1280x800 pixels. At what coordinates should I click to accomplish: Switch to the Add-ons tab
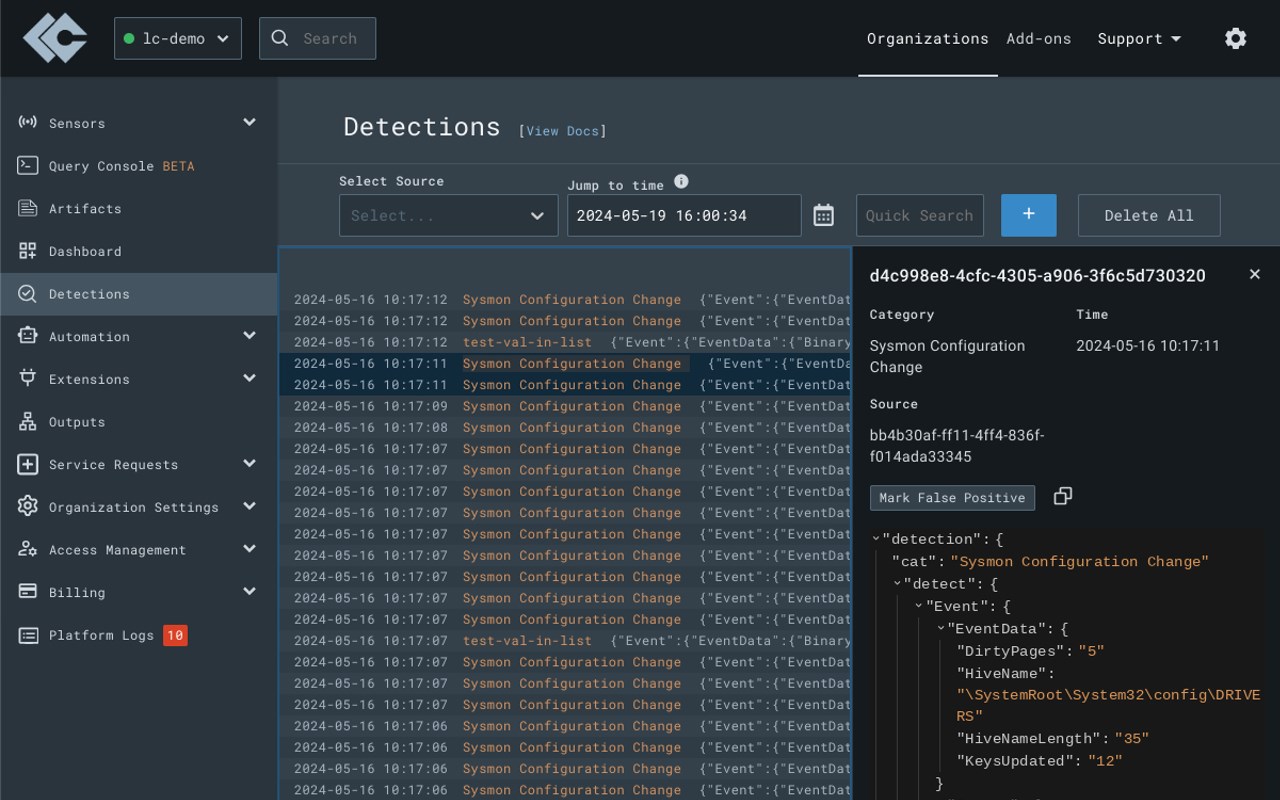coord(1038,38)
